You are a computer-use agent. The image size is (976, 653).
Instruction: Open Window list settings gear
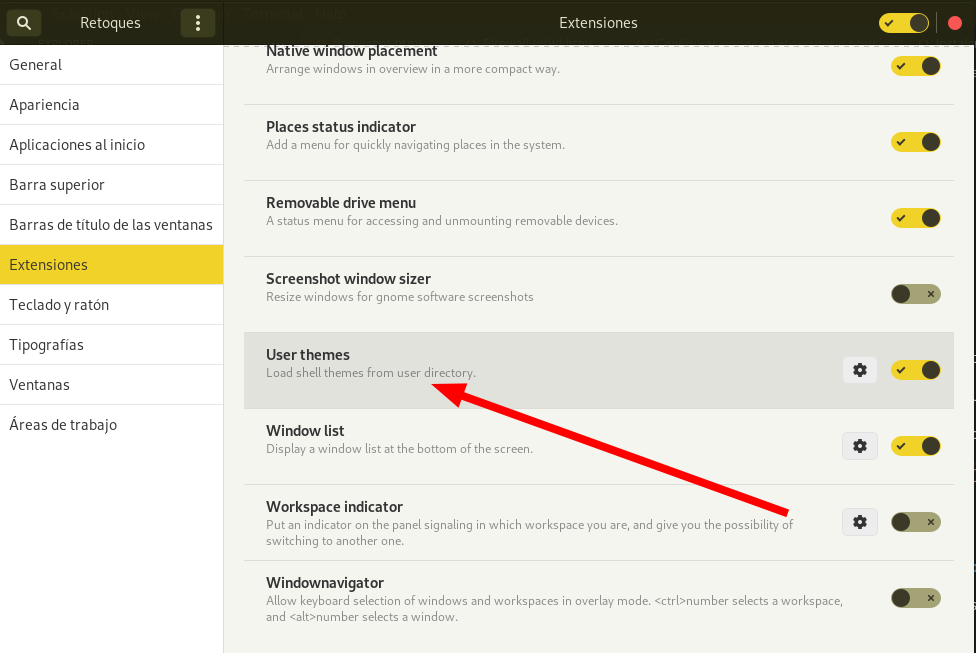click(x=859, y=446)
